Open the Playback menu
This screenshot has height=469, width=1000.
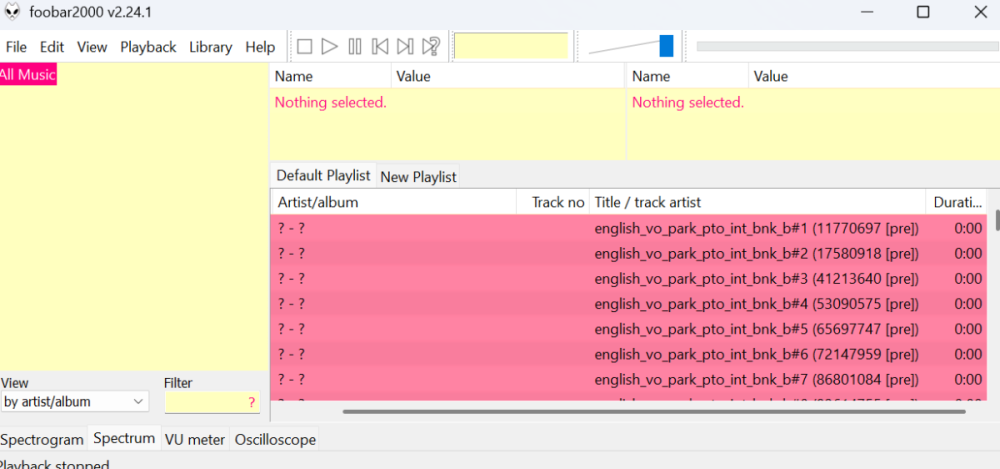pyautogui.click(x=148, y=47)
